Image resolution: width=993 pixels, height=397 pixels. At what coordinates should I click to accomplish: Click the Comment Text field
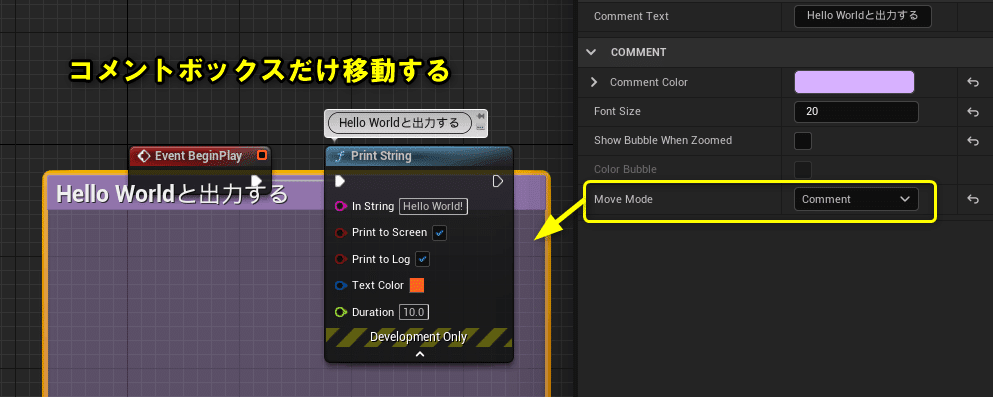click(863, 16)
